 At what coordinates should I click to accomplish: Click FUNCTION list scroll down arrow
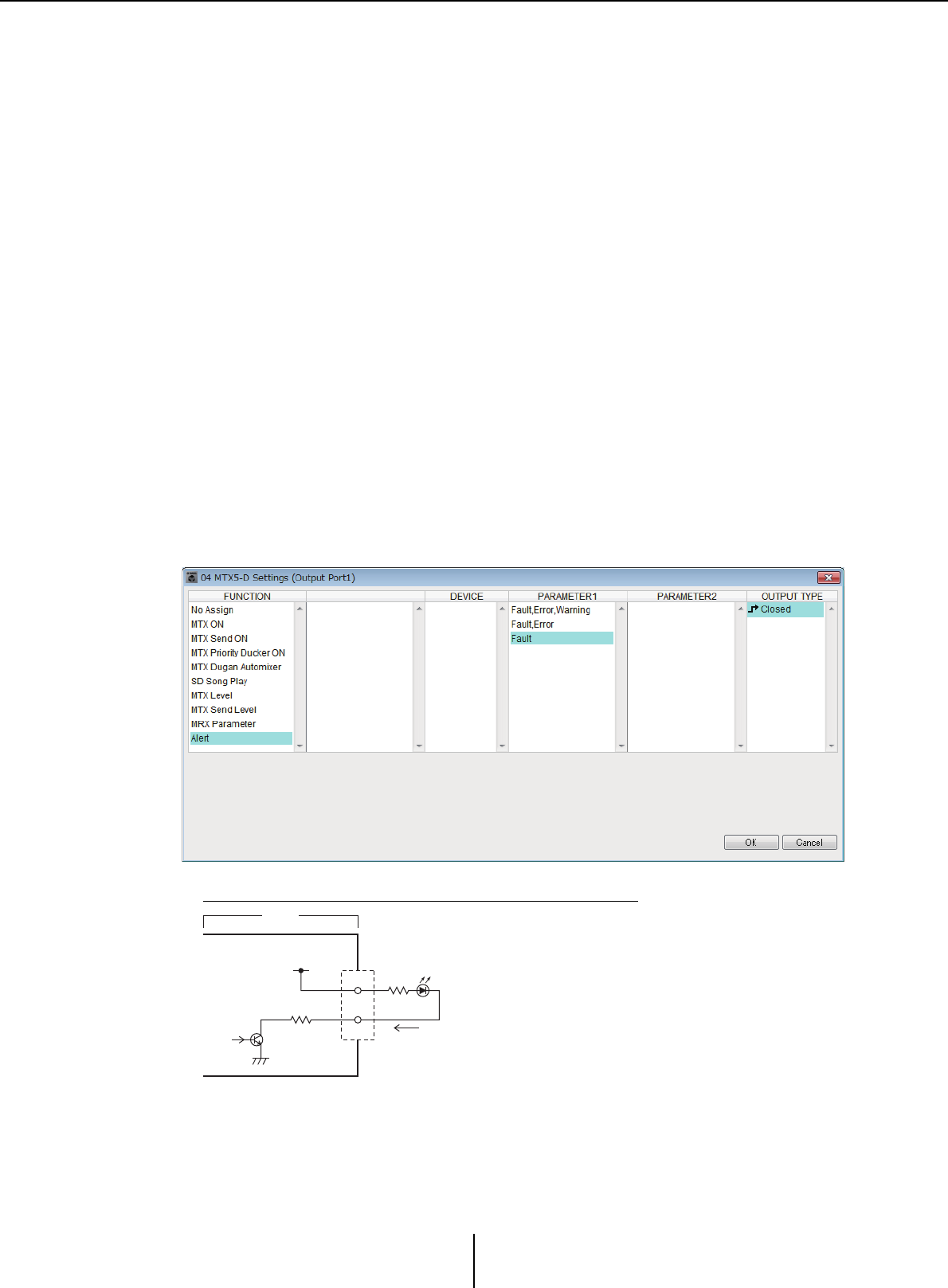(300, 746)
